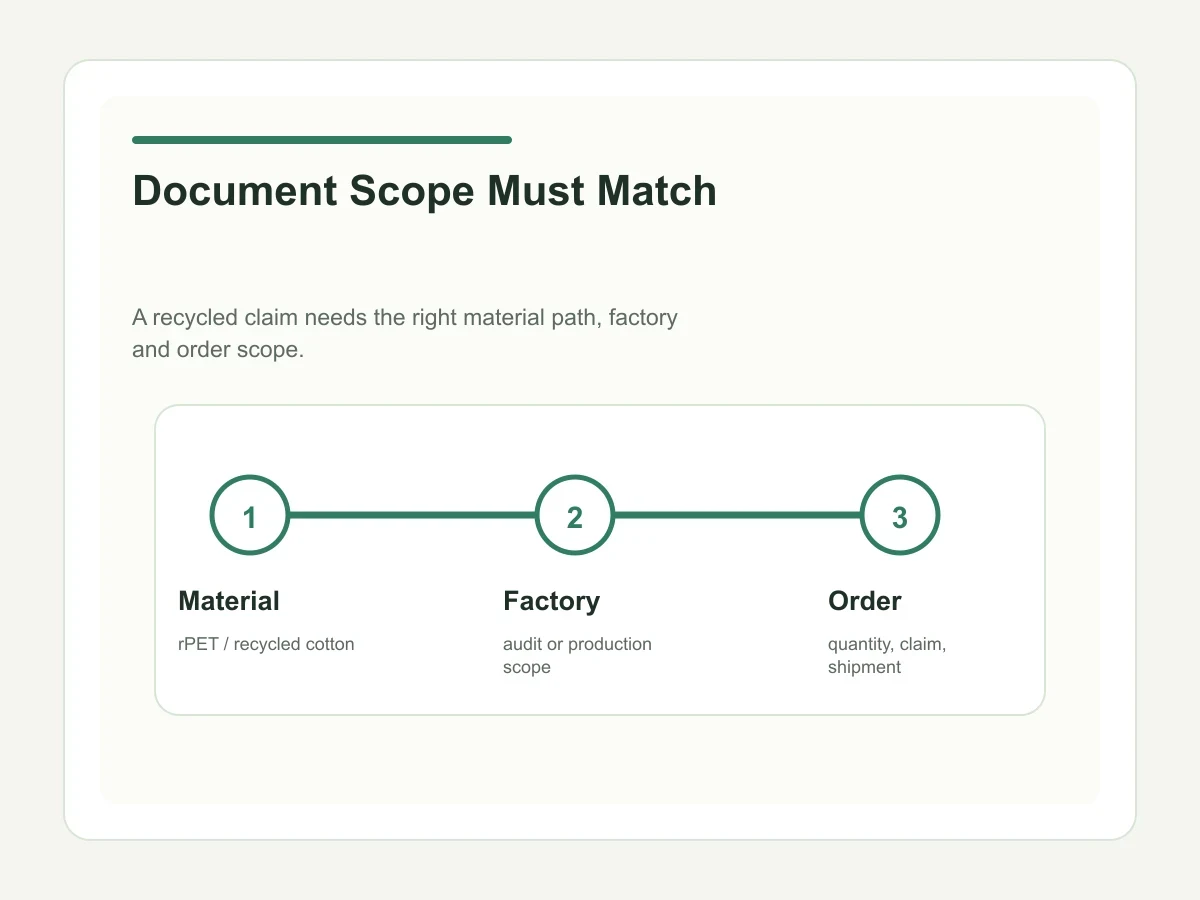Click the 'A recycled claim needs' paragraph
Viewport: 1200px width, 900px height.
405,334
